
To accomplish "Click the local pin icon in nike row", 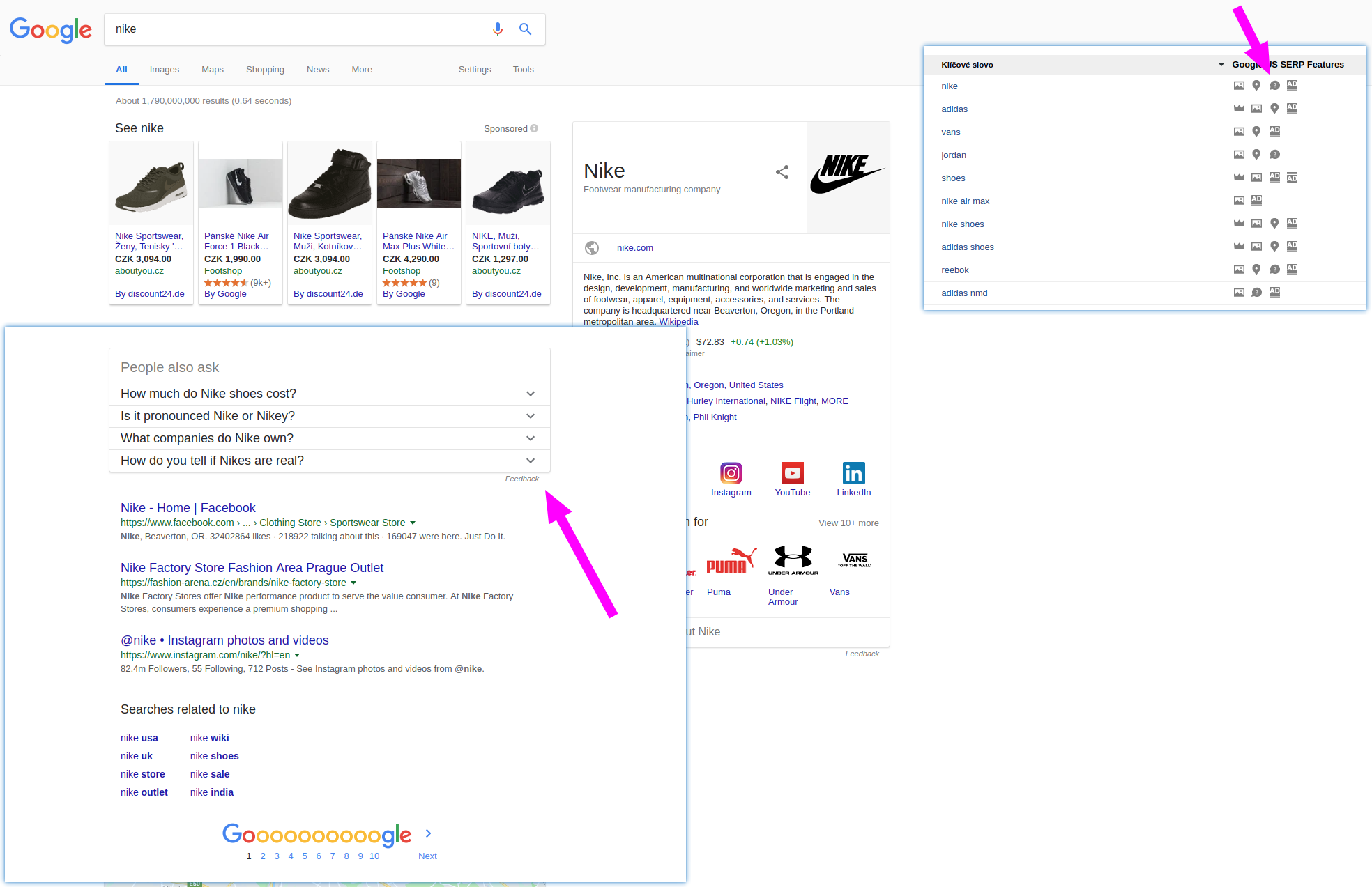I will pyautogui.click(x=1256, y=86).
